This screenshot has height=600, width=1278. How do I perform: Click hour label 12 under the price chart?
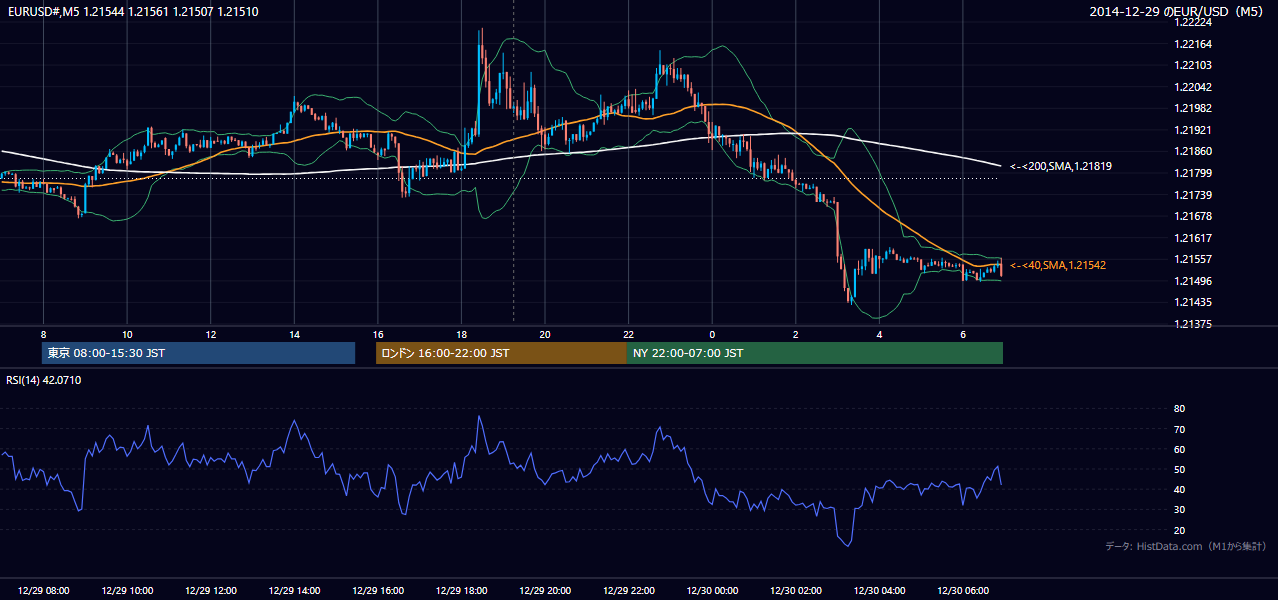pyautogui.click(x=210, y=334)
